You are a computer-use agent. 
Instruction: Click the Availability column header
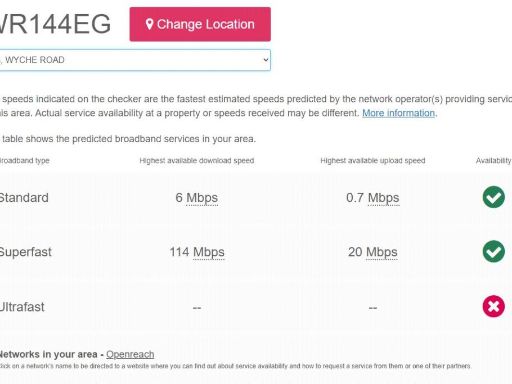coord(493,161)
